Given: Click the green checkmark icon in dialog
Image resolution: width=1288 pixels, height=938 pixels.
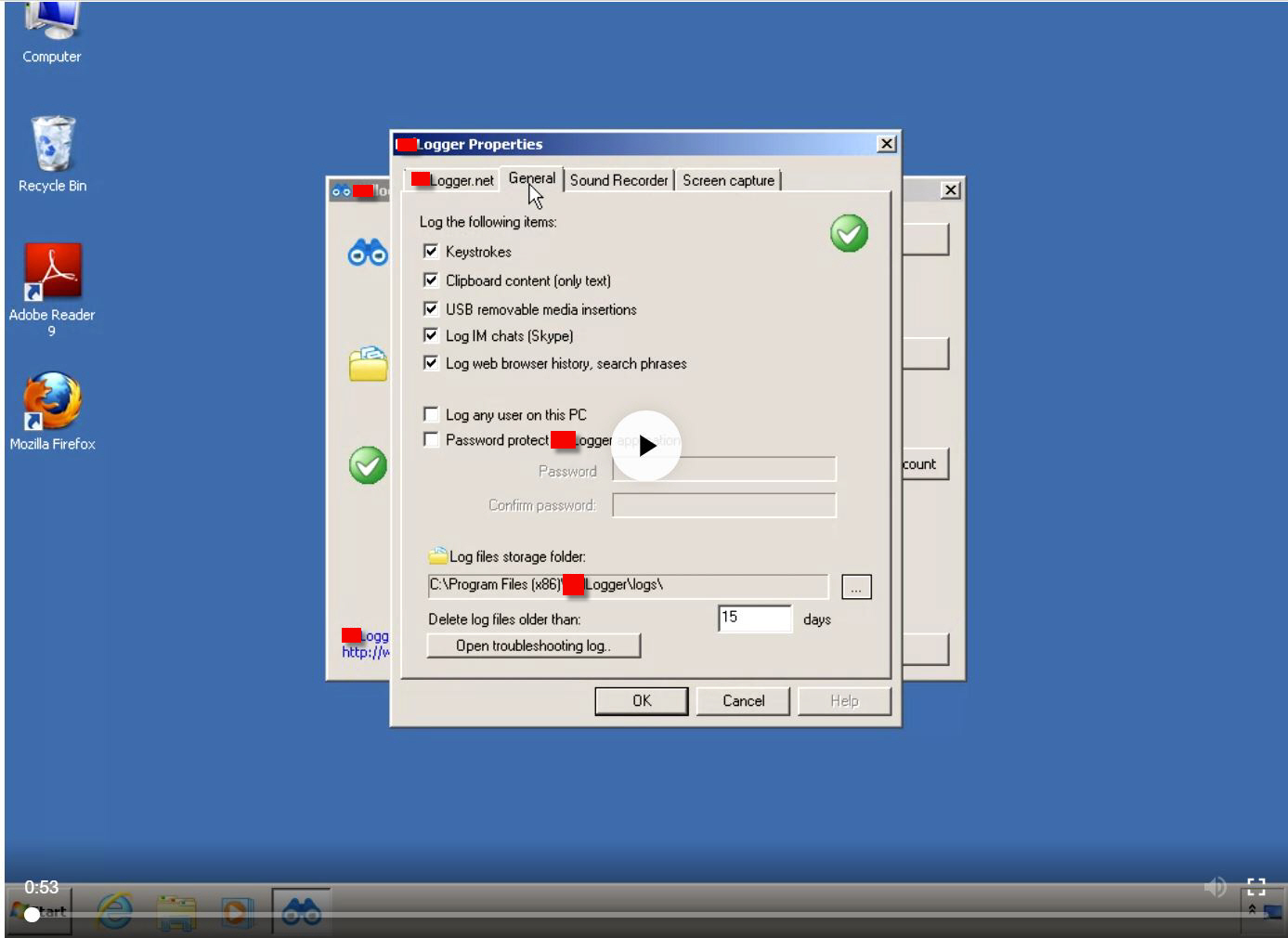Looking at the screenshot, I should click(849, 233).
